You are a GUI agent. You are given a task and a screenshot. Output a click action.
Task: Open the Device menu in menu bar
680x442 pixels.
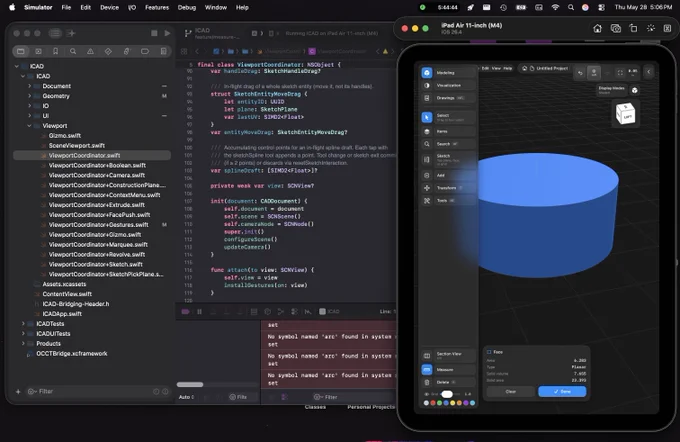point(109,7)
